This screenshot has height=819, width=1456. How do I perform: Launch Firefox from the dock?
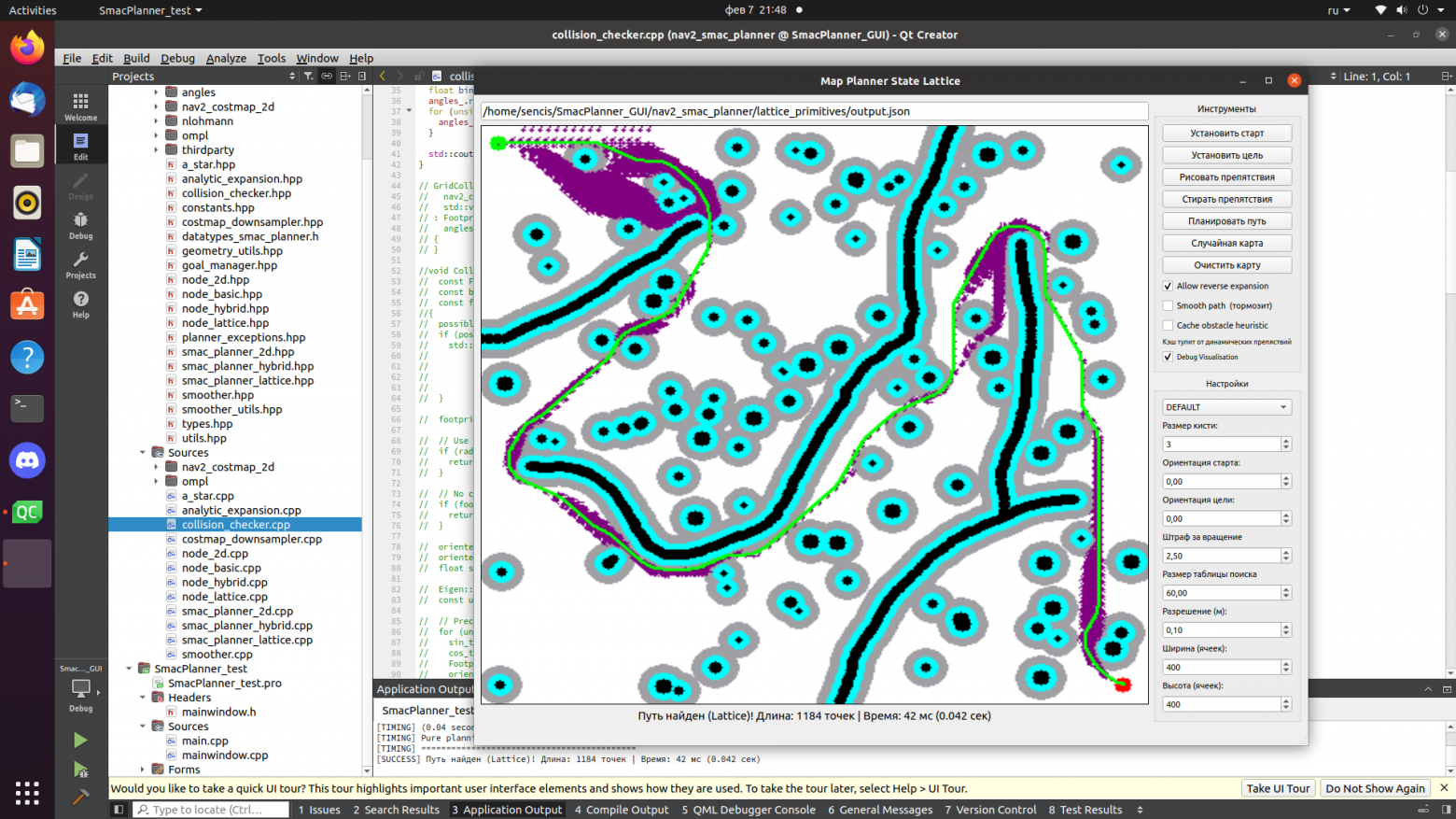(x=27, y=48)
